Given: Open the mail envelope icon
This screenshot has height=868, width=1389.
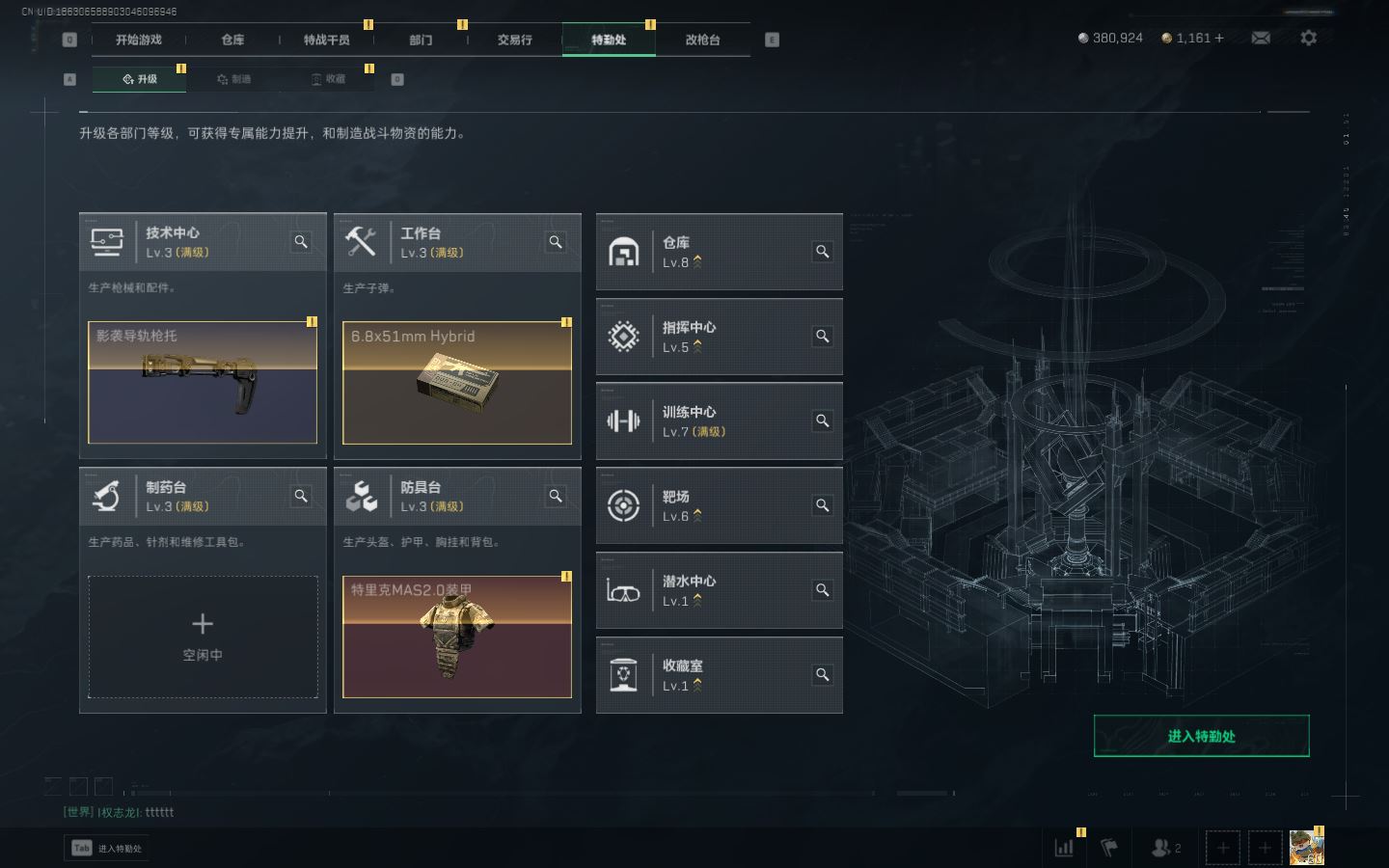Looking at the screenshot, I should click(1261, 38).
